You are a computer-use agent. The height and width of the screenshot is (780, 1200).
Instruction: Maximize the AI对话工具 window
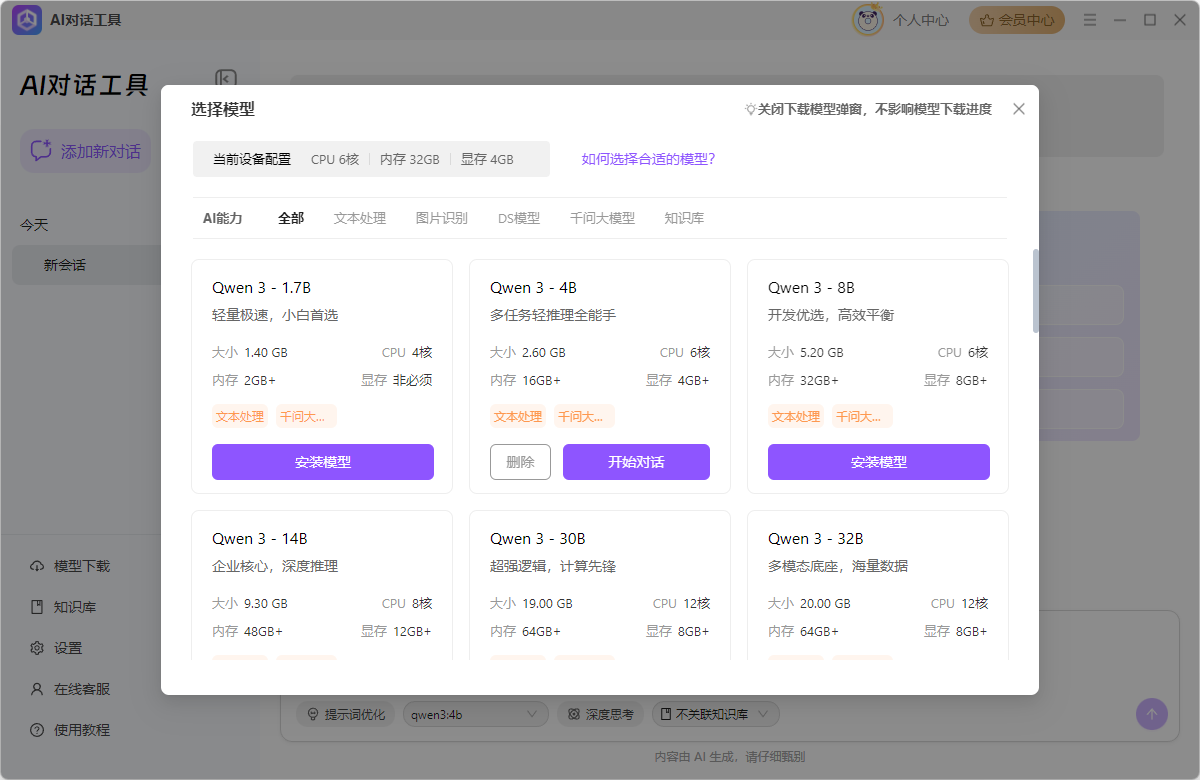1150,20
